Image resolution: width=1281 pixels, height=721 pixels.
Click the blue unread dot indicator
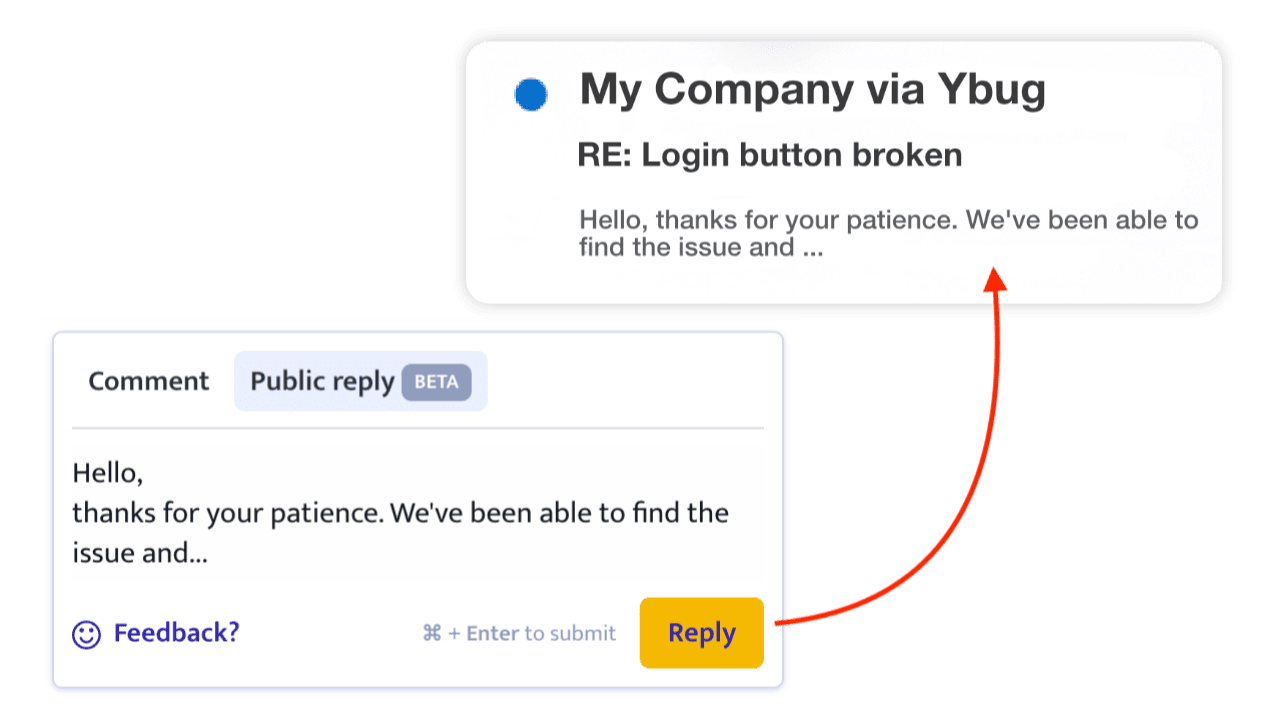point(531,95)
